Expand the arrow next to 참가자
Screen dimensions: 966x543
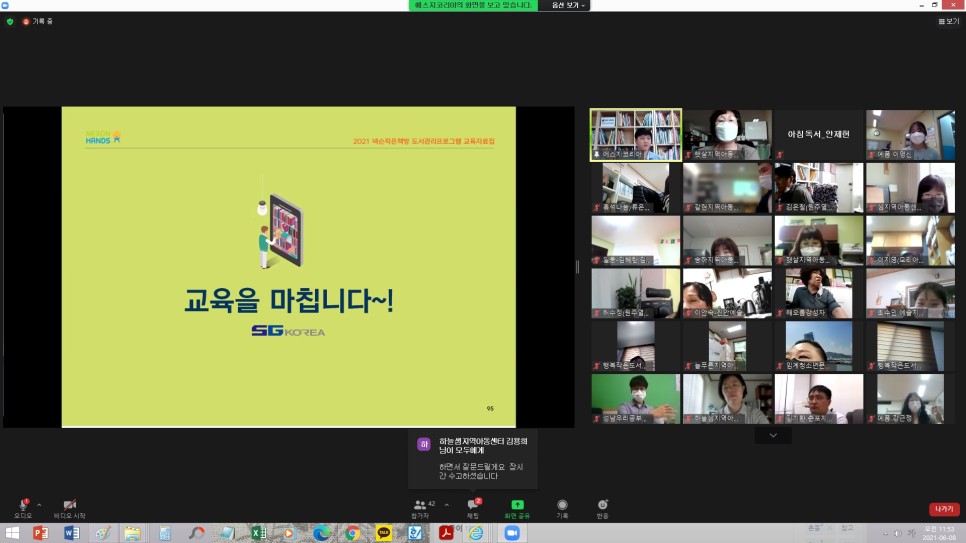(x=447, y=505)
